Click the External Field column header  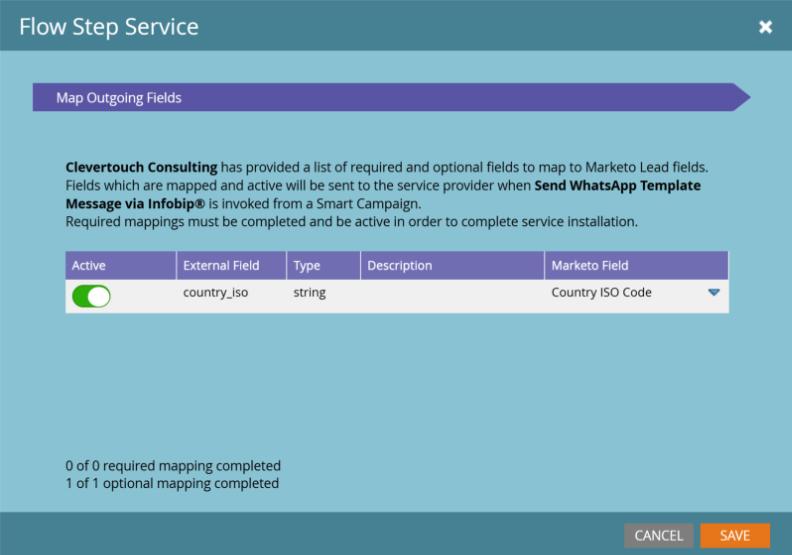pyautogui.click(x=231, y=266)
